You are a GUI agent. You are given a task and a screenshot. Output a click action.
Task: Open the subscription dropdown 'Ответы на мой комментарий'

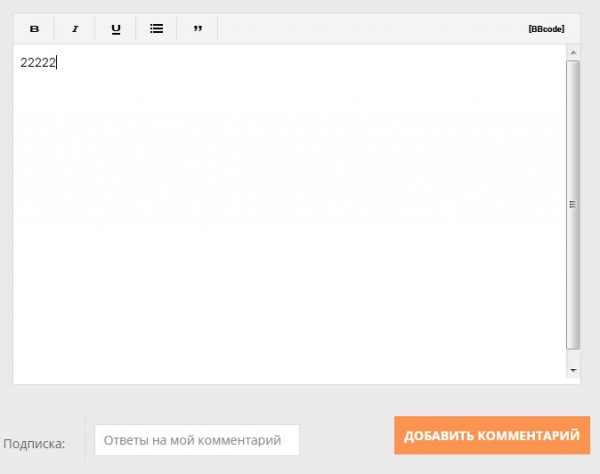tap(197, 440)
